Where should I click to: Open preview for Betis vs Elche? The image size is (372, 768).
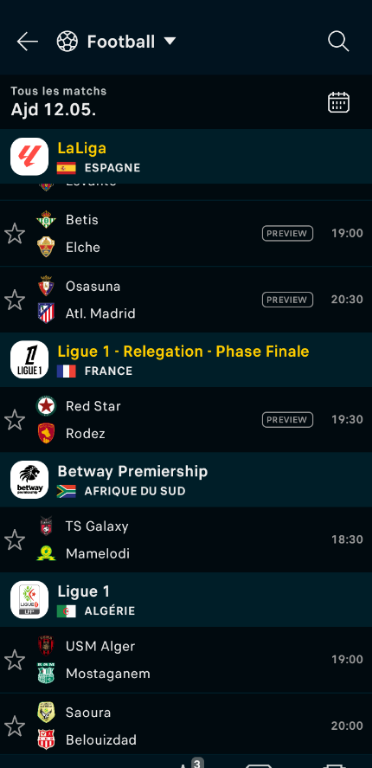287,234
